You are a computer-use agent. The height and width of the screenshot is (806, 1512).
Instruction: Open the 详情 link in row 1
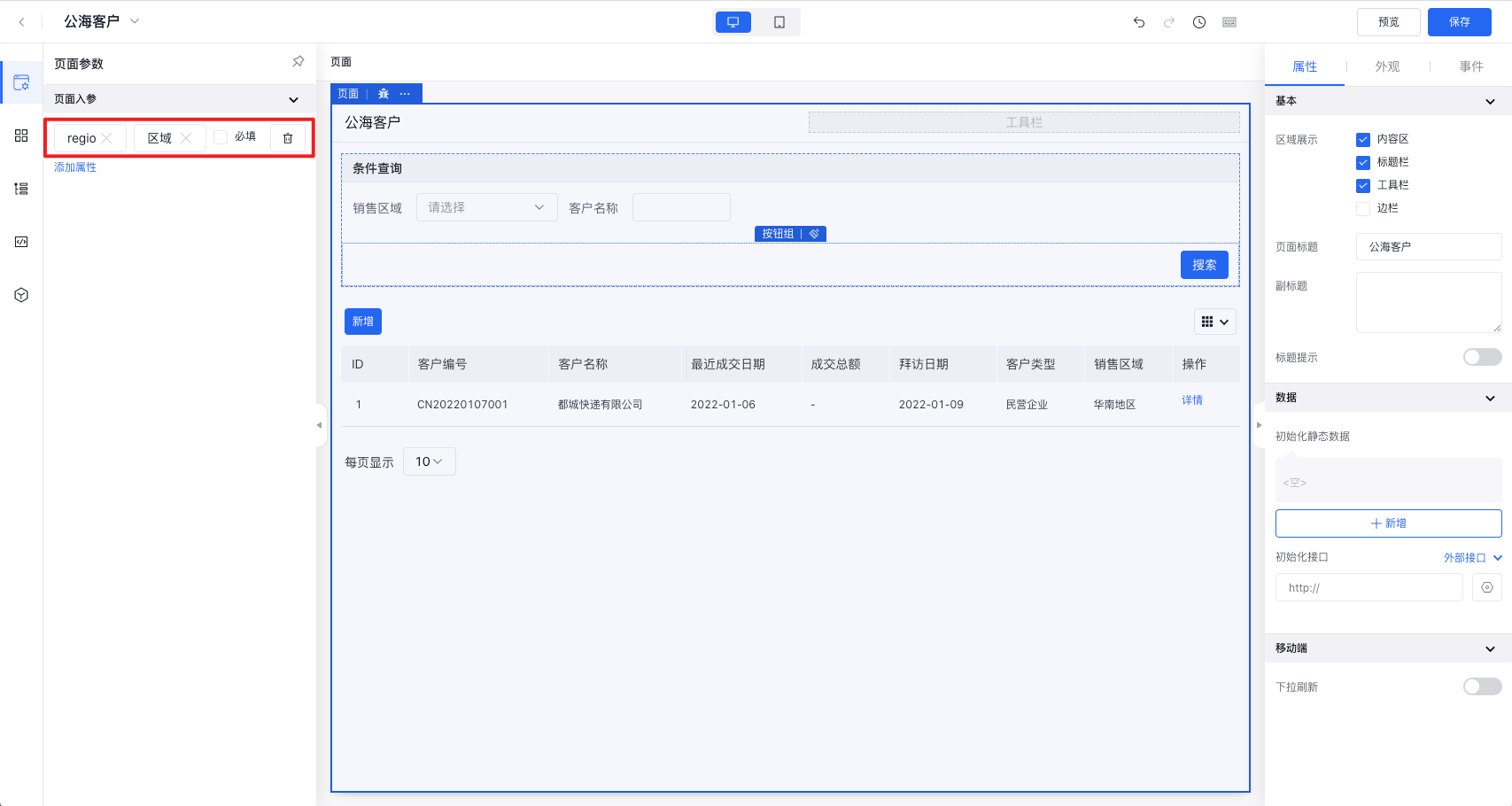[x=1192, y=400]
